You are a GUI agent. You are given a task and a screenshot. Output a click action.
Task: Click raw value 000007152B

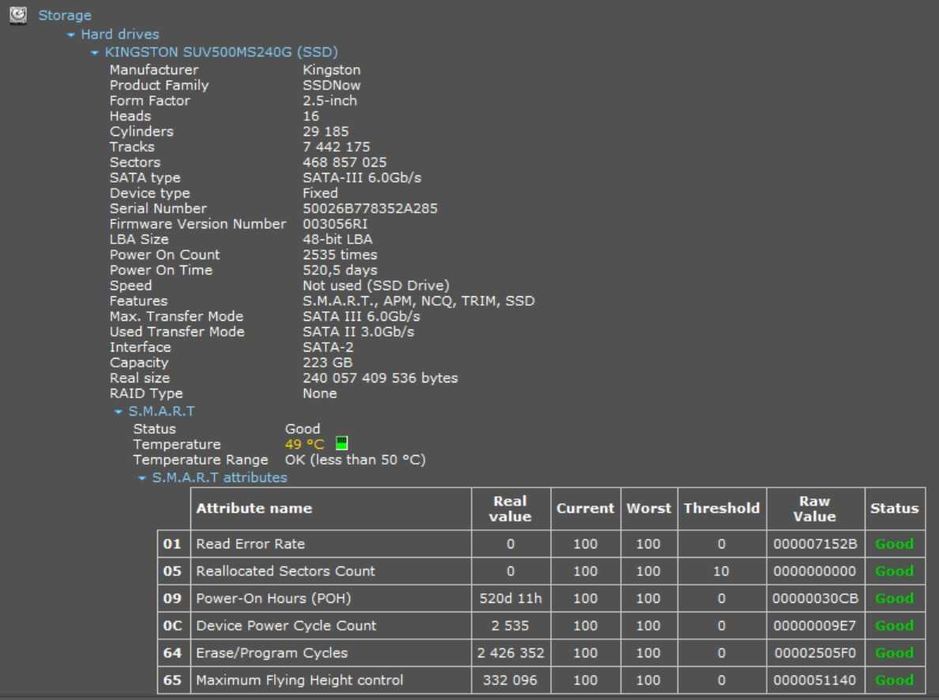(x=815, y=544)
